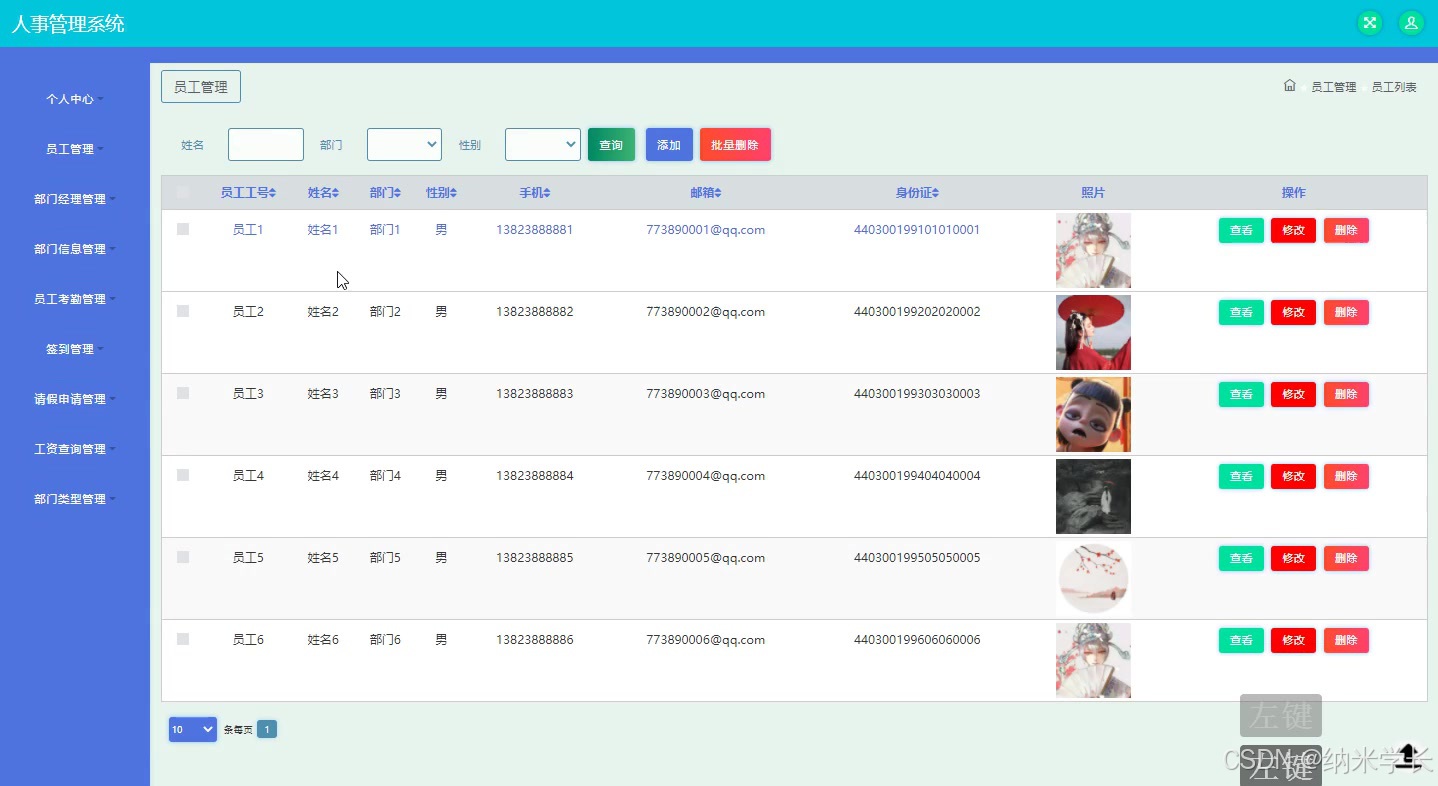Screen dimensions: 1438x786
Task: Sort by 邮箱 column header
Action: 706,193
